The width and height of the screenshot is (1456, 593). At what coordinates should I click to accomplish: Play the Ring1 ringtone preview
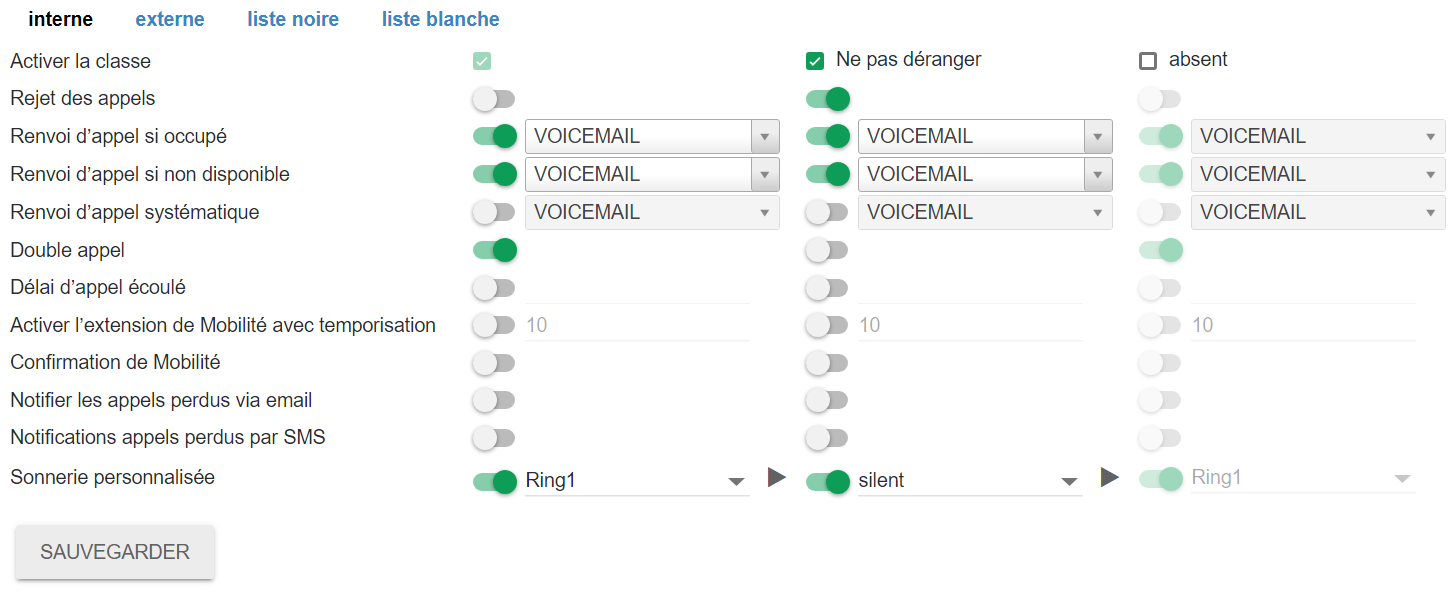click(x=777, y=478)
